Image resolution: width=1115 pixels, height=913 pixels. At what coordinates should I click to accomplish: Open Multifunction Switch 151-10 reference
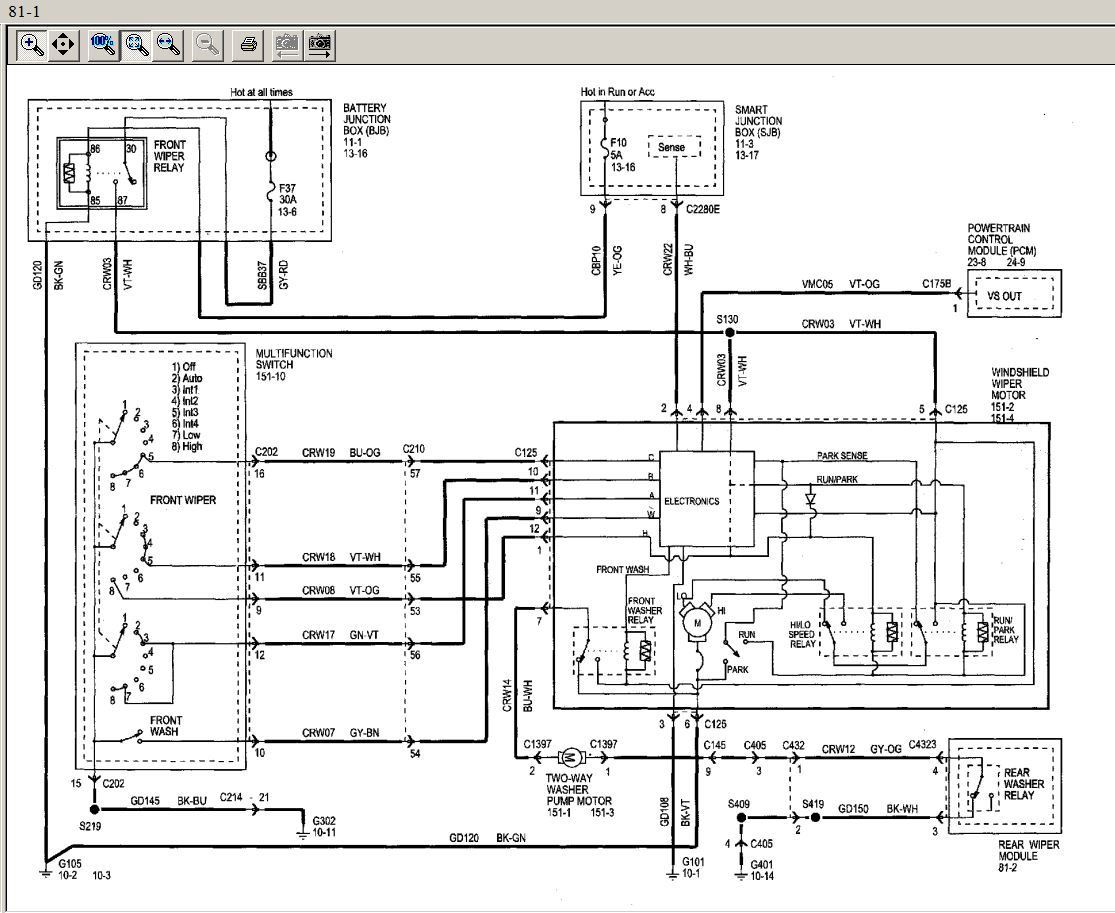click(294, 364)
